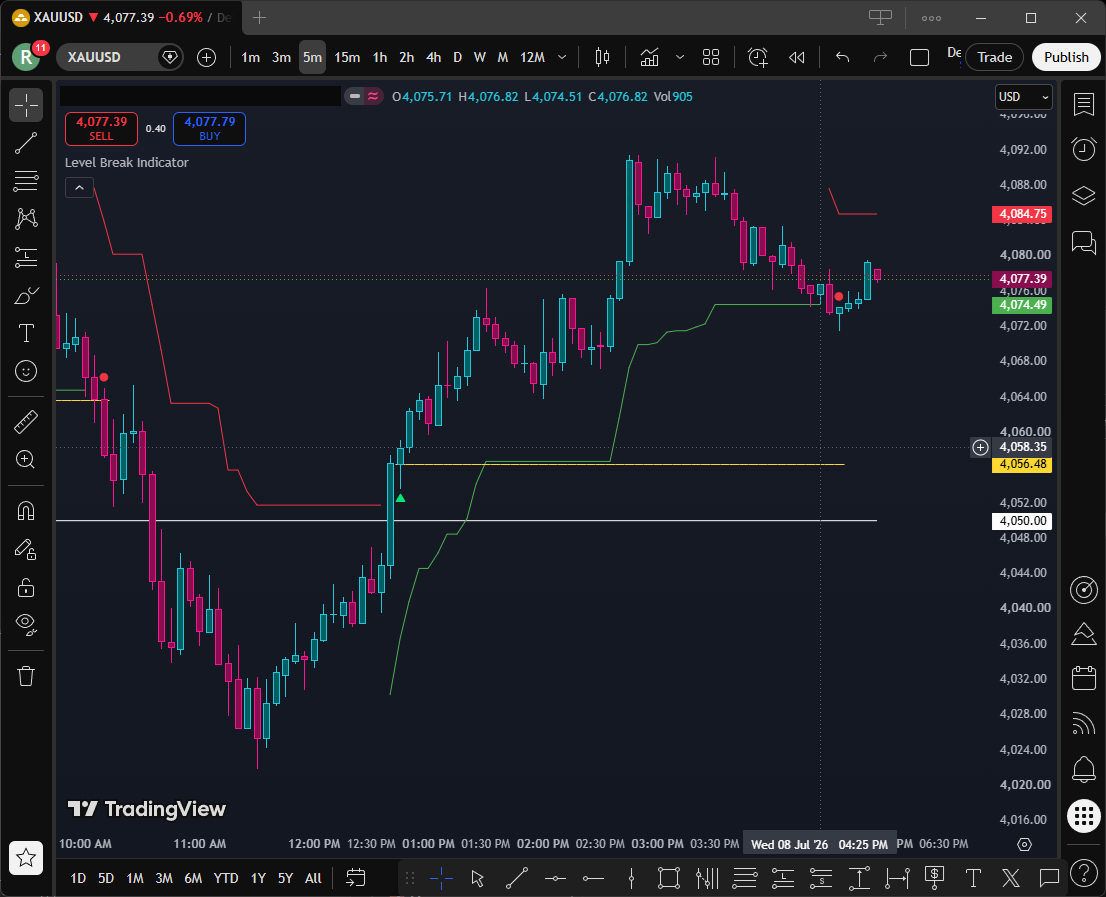Open the apps grid round button
1106x897 pixels.
click(x=1083, y=817)
